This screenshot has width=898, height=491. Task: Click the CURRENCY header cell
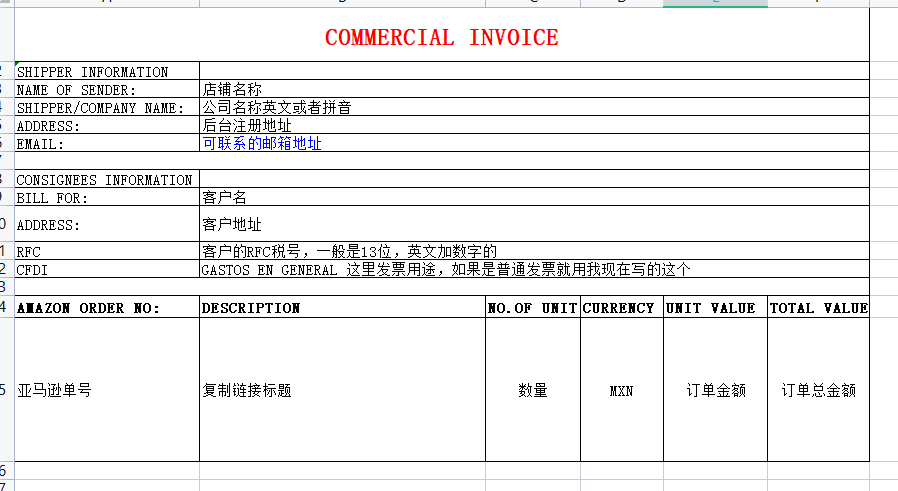pyautogui.click(x=622, y=307)
